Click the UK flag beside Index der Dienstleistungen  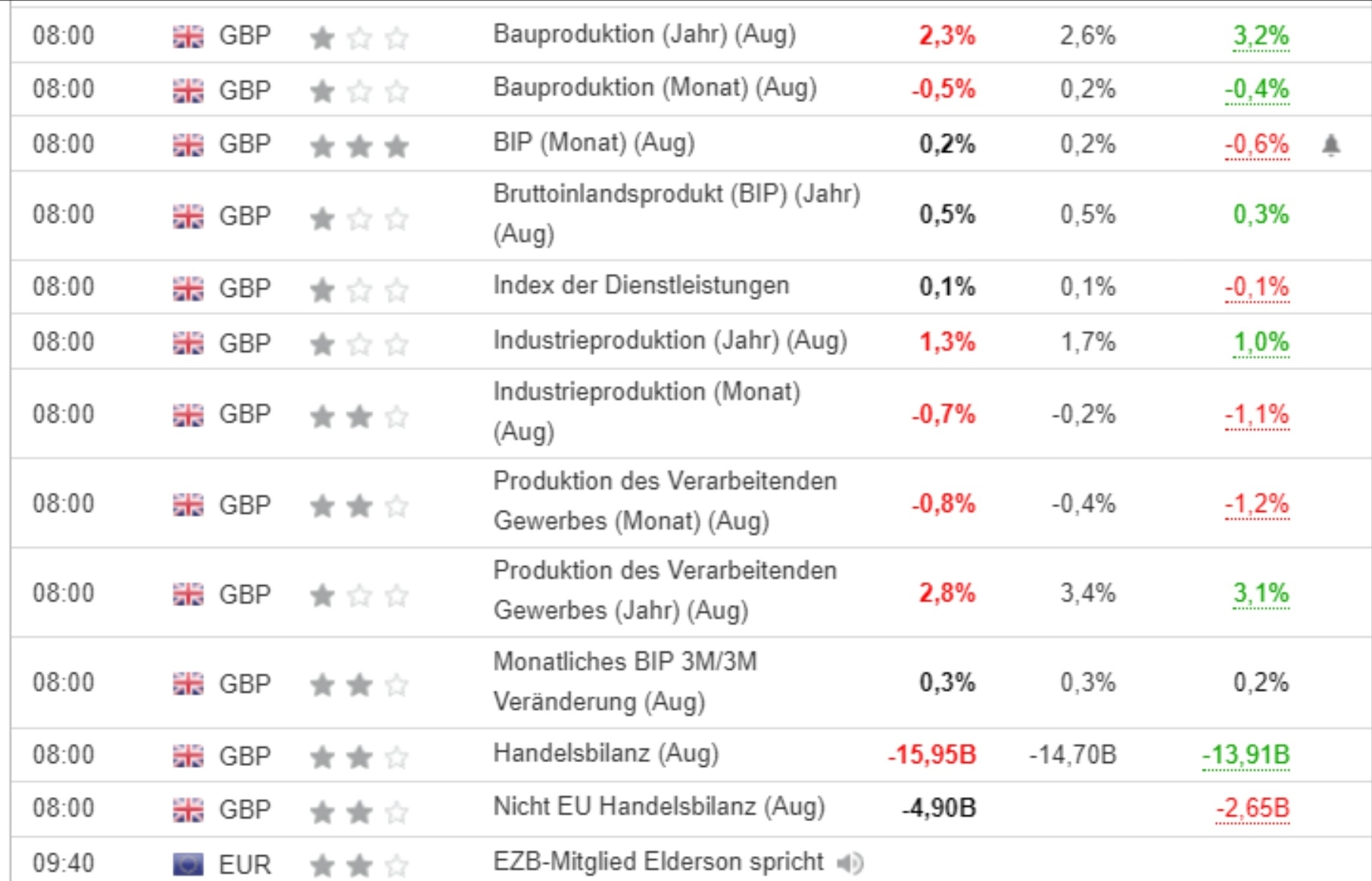pos(188,288)
